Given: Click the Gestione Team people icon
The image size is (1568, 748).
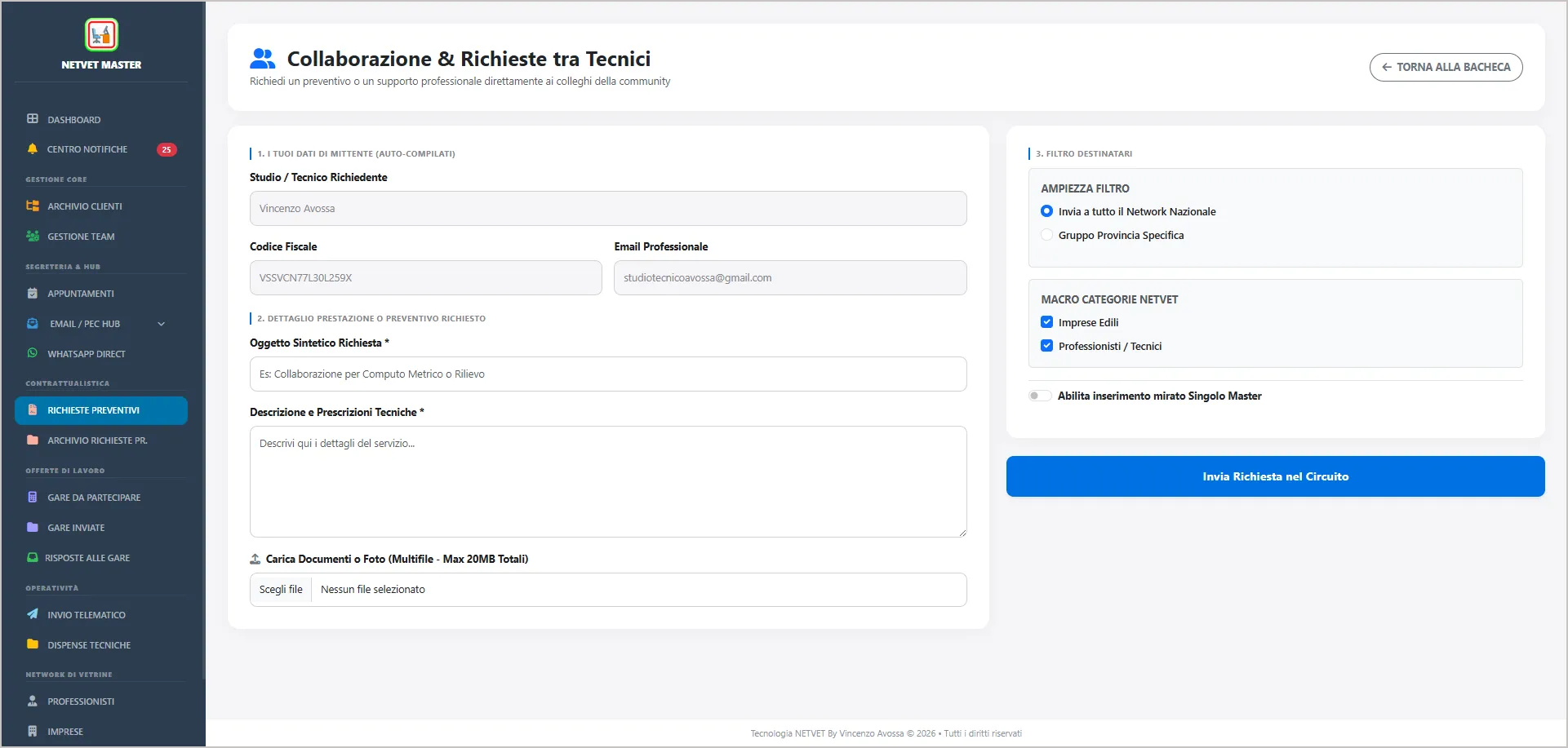Looking at the screenshot, I should click(33, 237).
